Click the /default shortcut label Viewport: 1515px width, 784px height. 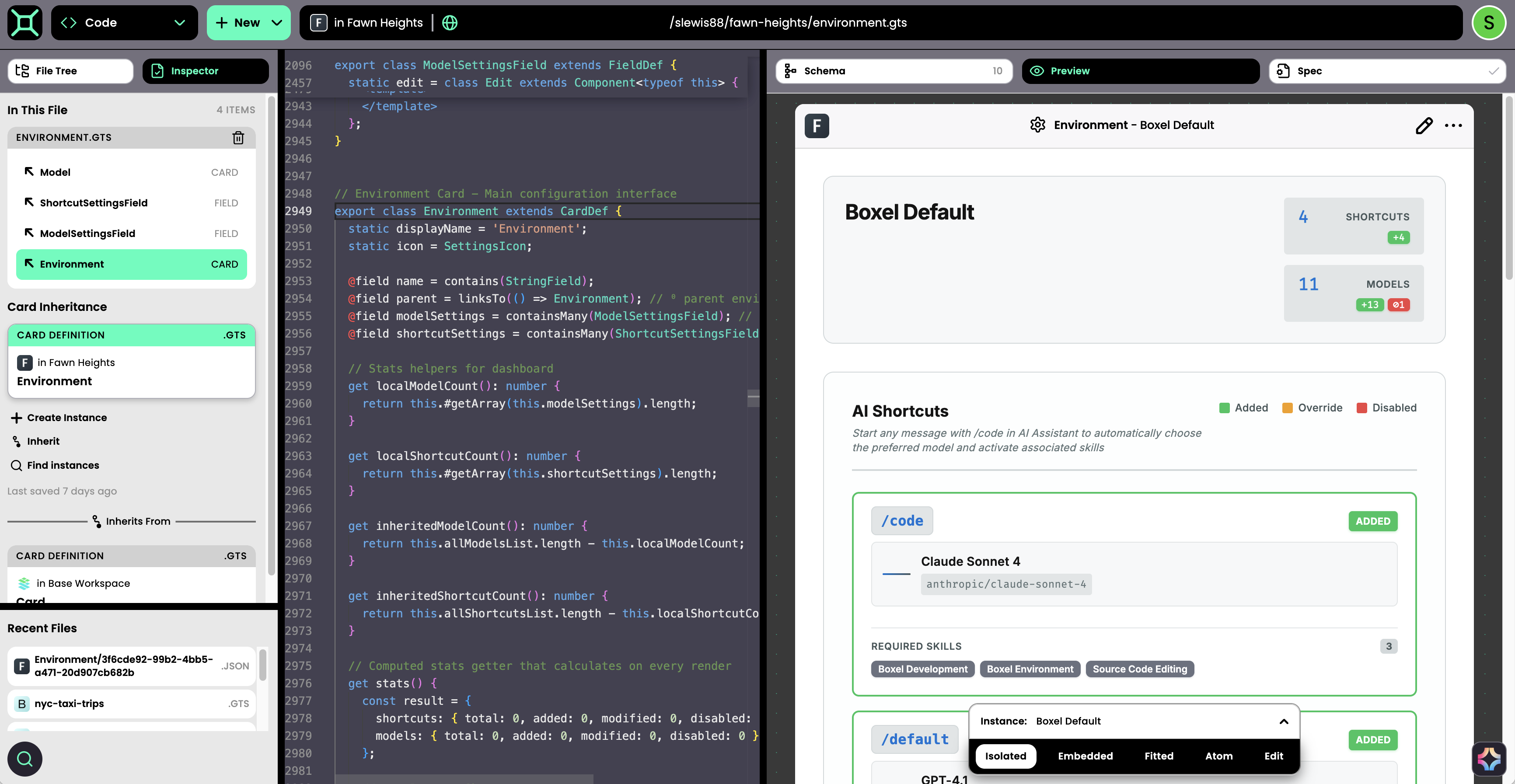click(x=915, y=739)
